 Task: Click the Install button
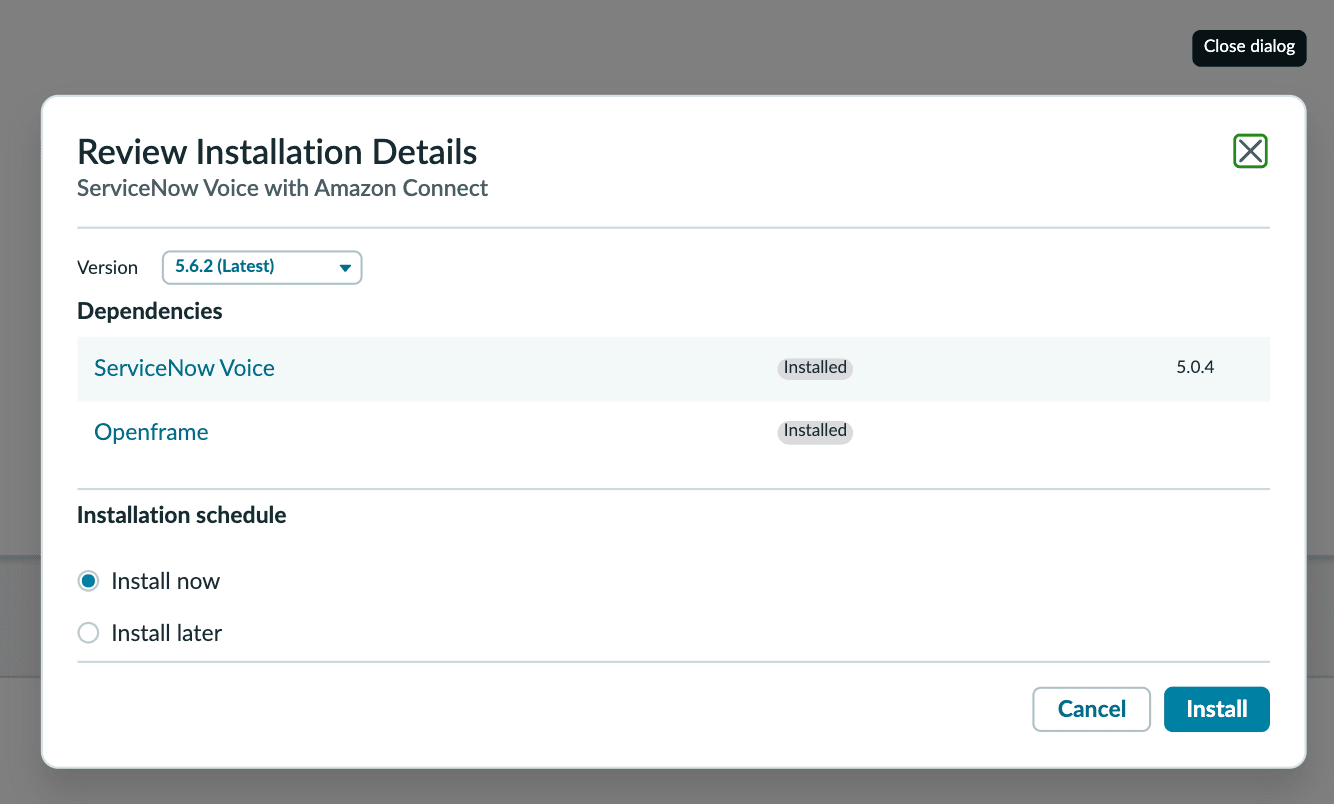tap(1217, 709)
